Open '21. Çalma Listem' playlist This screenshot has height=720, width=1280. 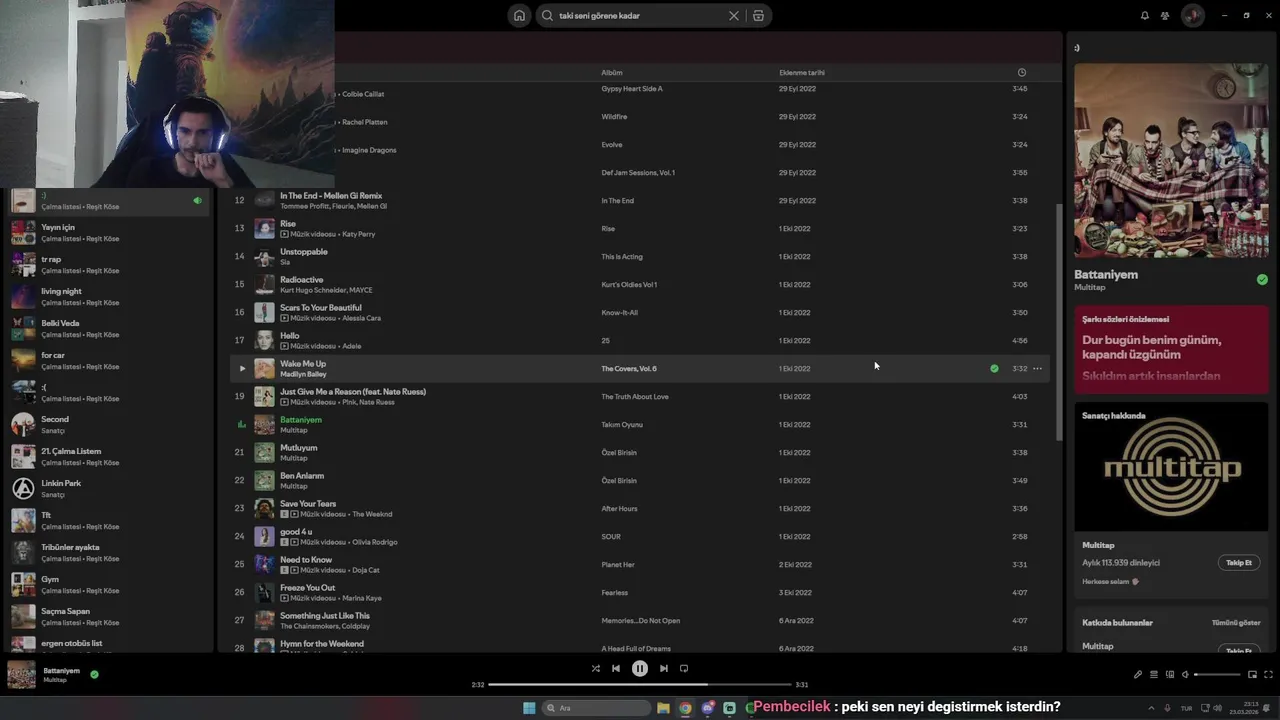tap(108, 456)
